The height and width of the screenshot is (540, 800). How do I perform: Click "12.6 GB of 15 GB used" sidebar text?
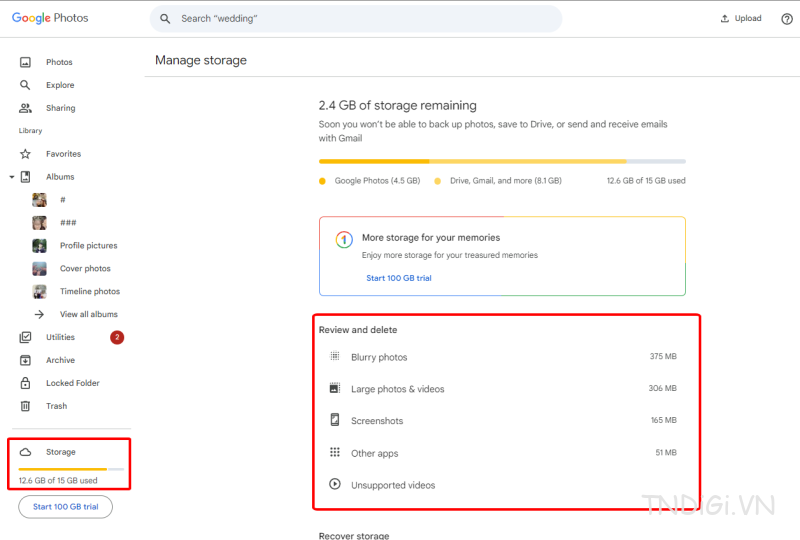[58, 481]
